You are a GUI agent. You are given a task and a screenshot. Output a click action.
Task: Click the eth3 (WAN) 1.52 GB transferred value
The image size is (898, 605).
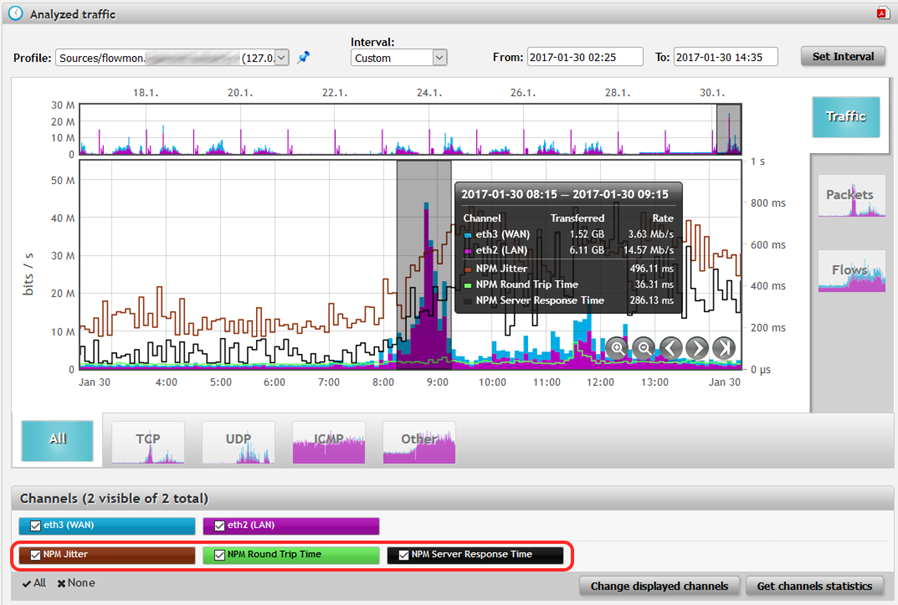pyautogui.click(x=586, y=234)
